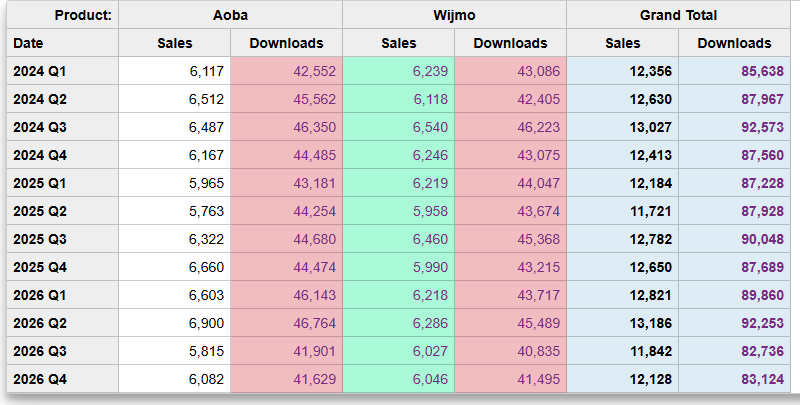The image size is (800, 405).
Task: Click Wijmo Sales cell 6,027
Action: pos(398,351)
